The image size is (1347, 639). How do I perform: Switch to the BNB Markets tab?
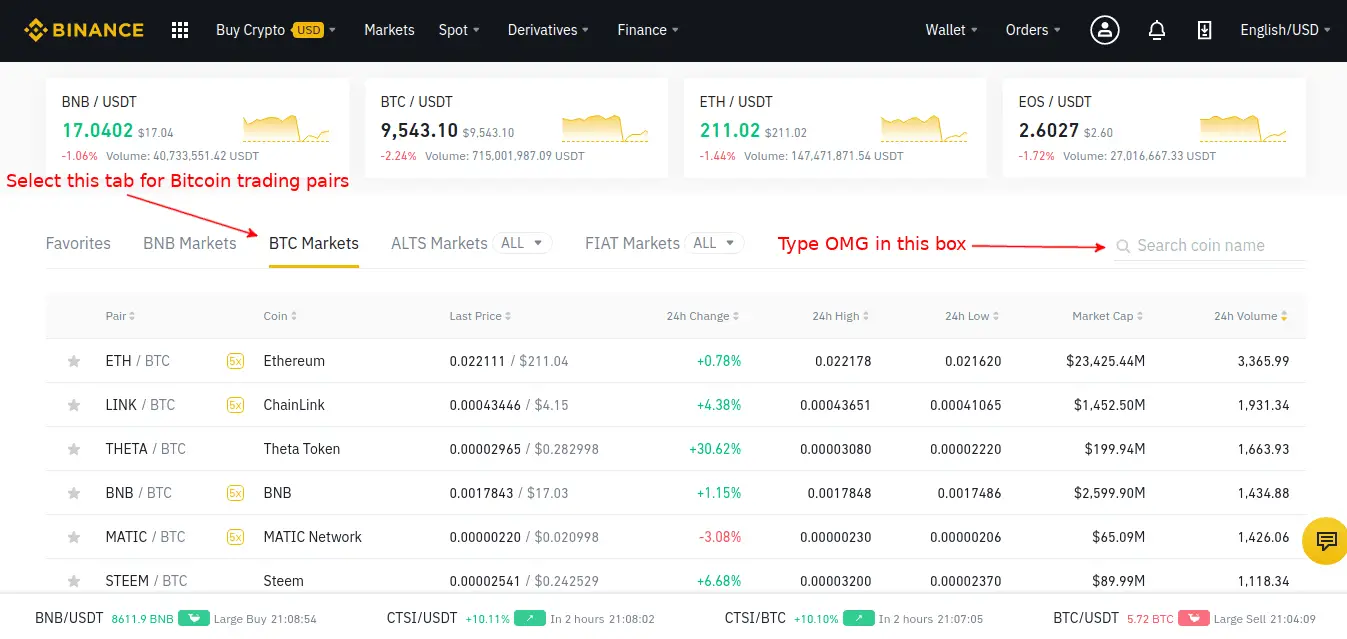190,243
